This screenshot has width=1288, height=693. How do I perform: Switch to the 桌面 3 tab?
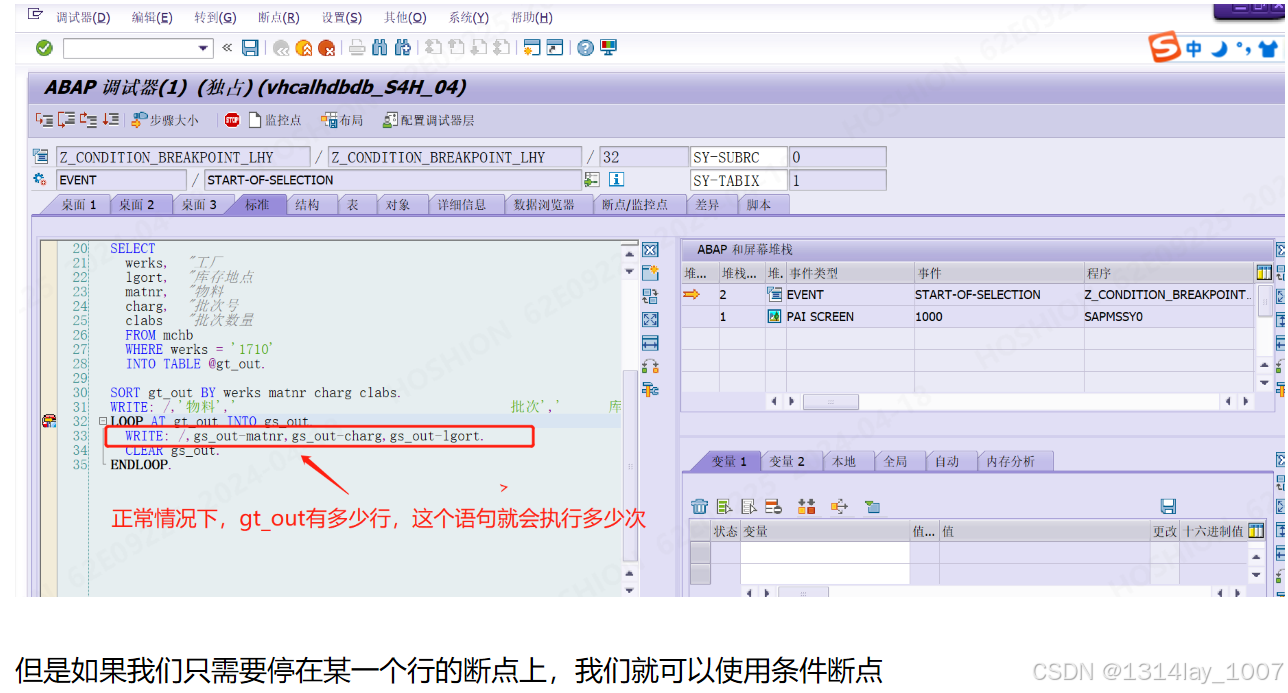pyautogui.click(x=199, y=205)
